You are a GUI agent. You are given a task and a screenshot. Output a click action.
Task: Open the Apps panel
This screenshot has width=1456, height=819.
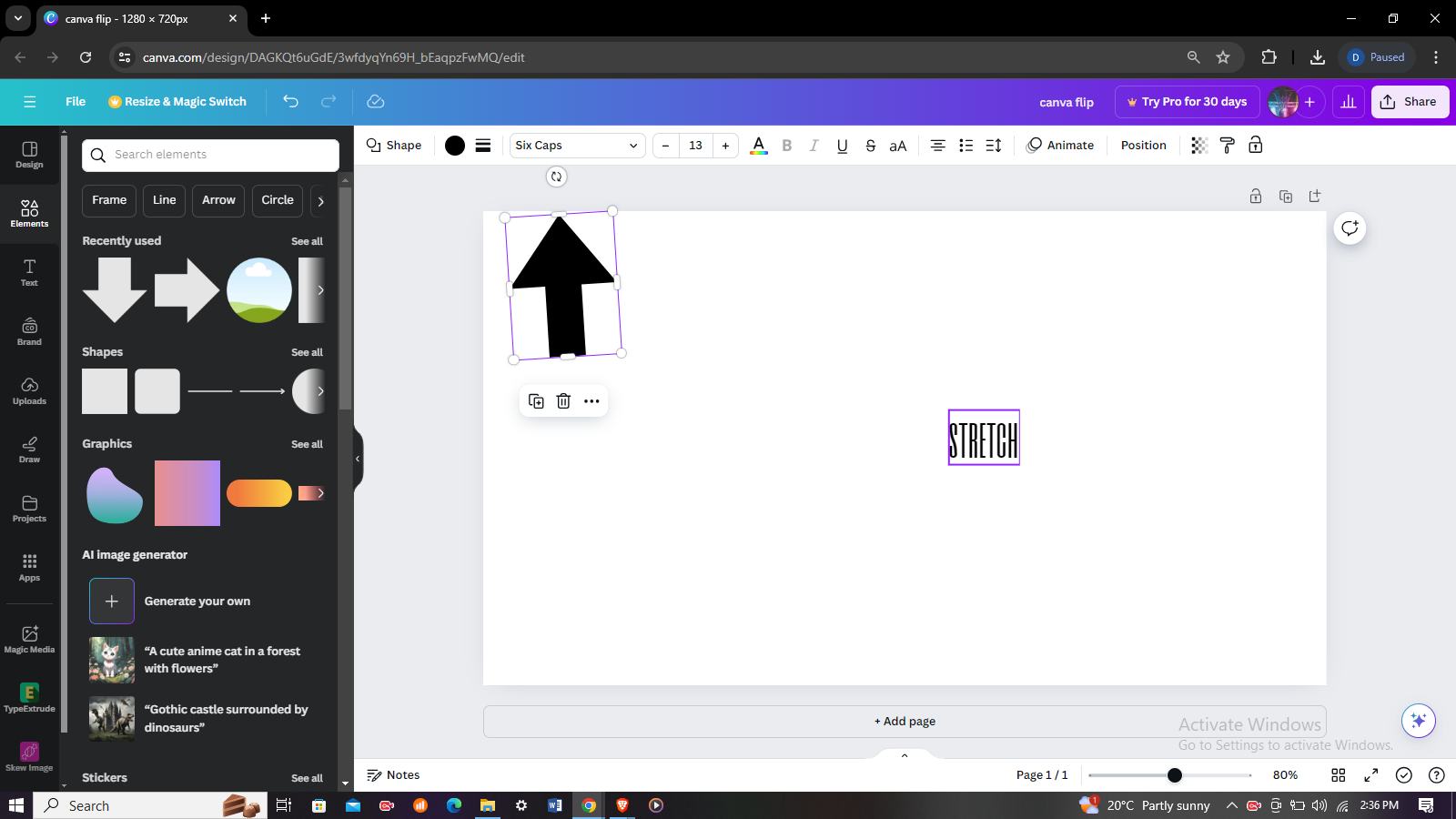point(29,568)
